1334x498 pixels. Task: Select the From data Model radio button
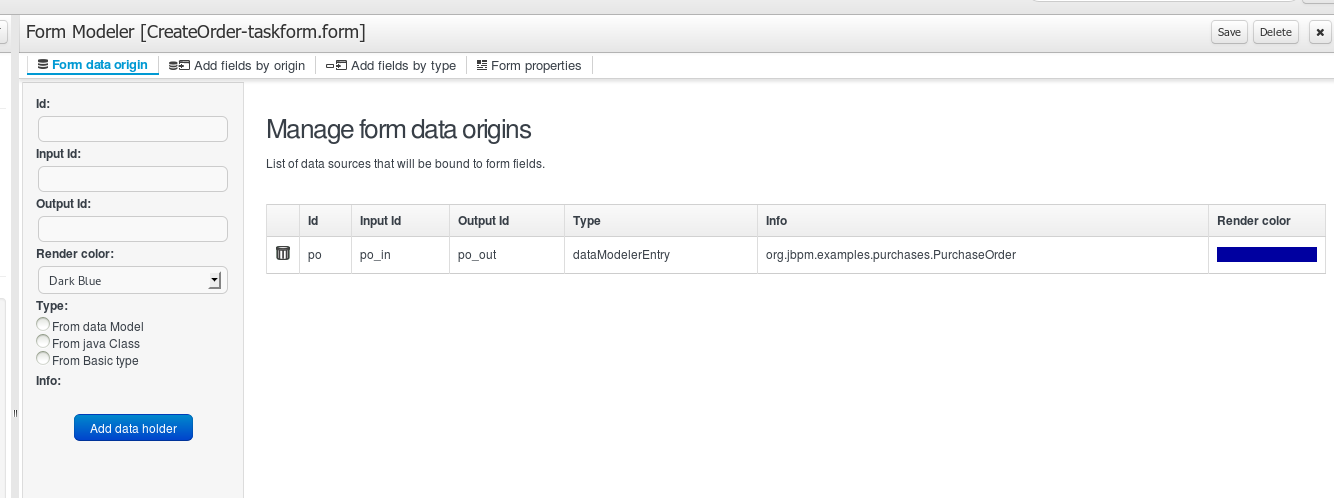click(x=43, y=326)
